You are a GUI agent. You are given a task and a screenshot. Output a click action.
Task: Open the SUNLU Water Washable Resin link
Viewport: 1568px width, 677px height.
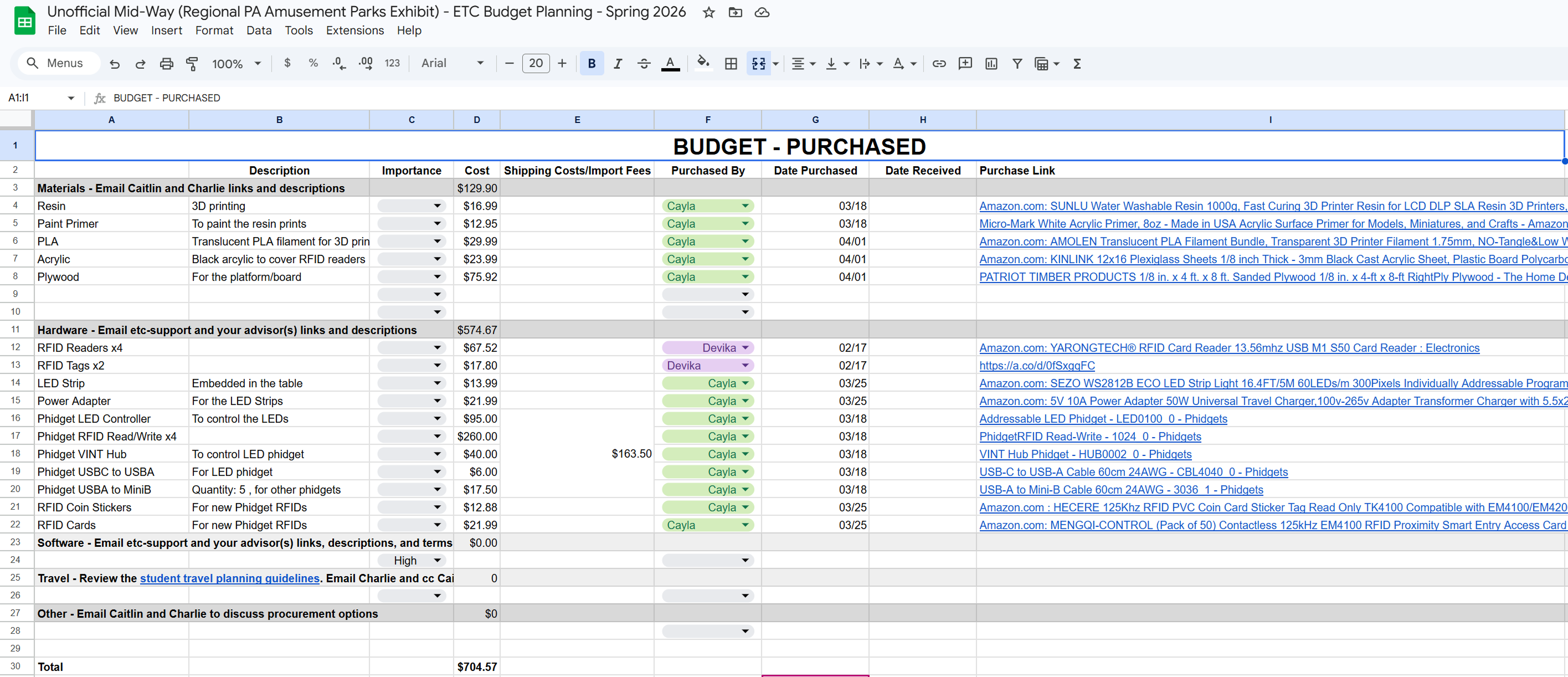1272,206
